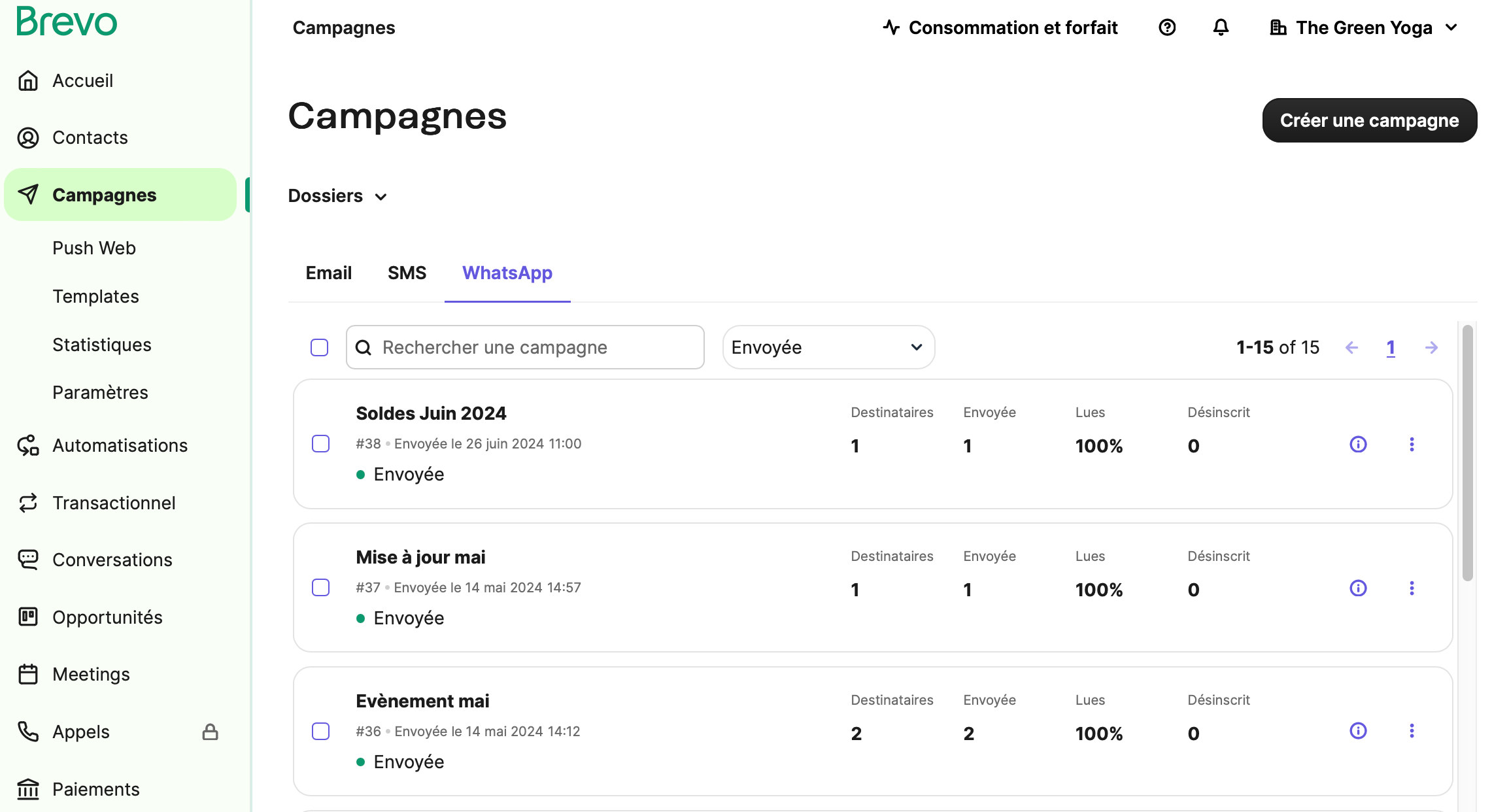Open the Envoyée status filter dropdown
The image size is (1492, 812).
tap(828, 348)
